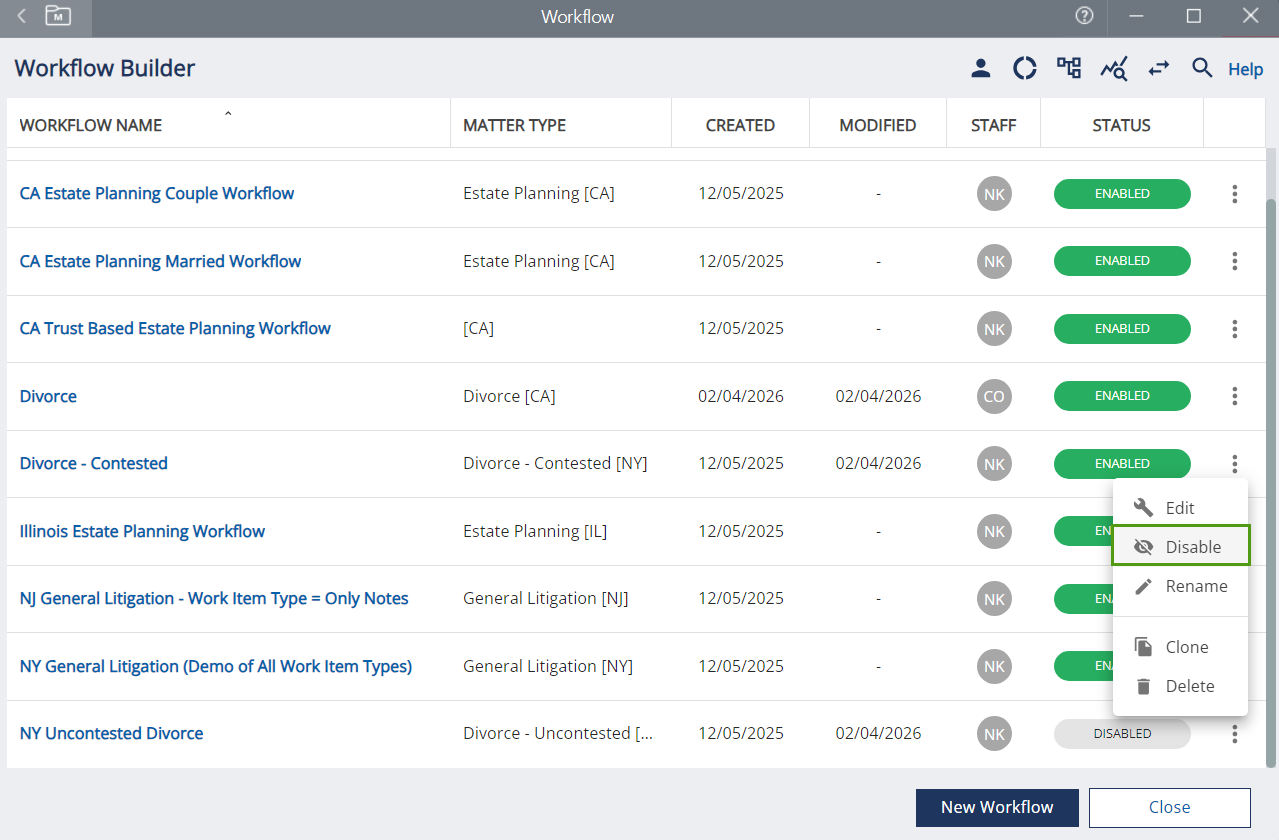Image resolution: width=1279 pixels, height=840 pixels.
Task: Click the user profile icon in toolbar
Action: point(980,69)
